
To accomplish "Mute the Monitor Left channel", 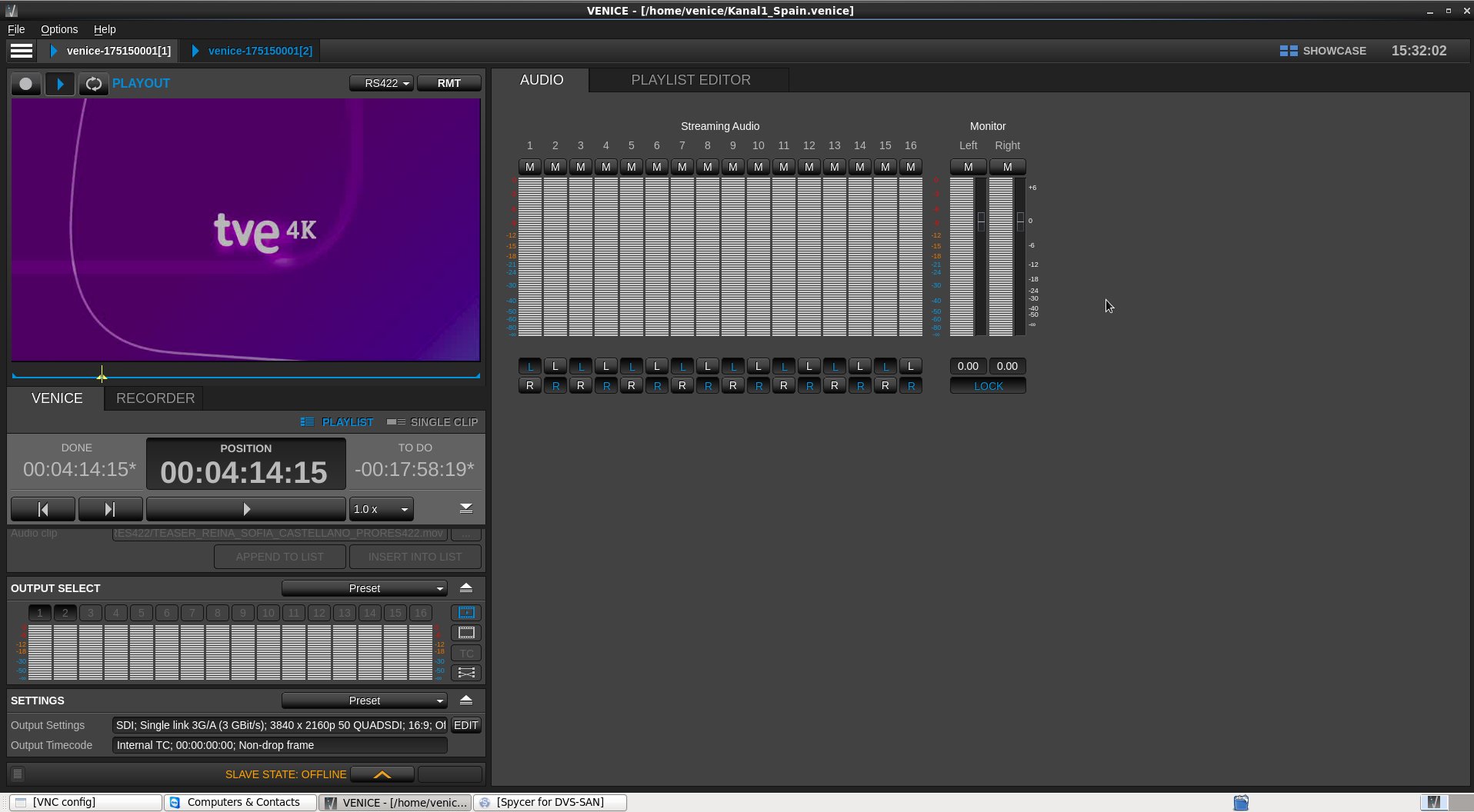I will pos(969,167).
